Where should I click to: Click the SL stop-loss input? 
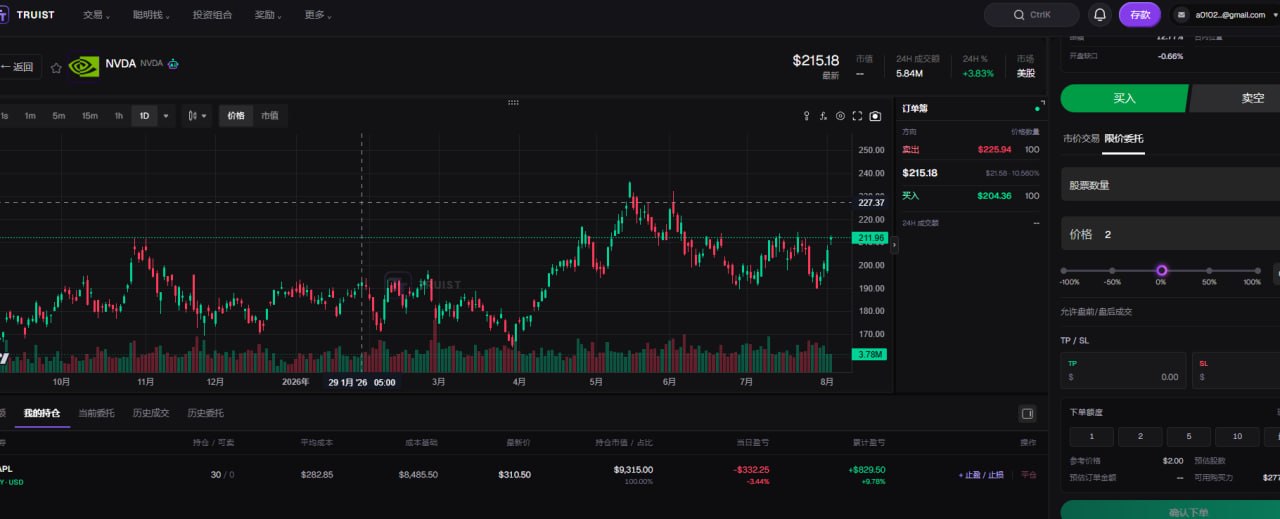[x=1237, y=370]
